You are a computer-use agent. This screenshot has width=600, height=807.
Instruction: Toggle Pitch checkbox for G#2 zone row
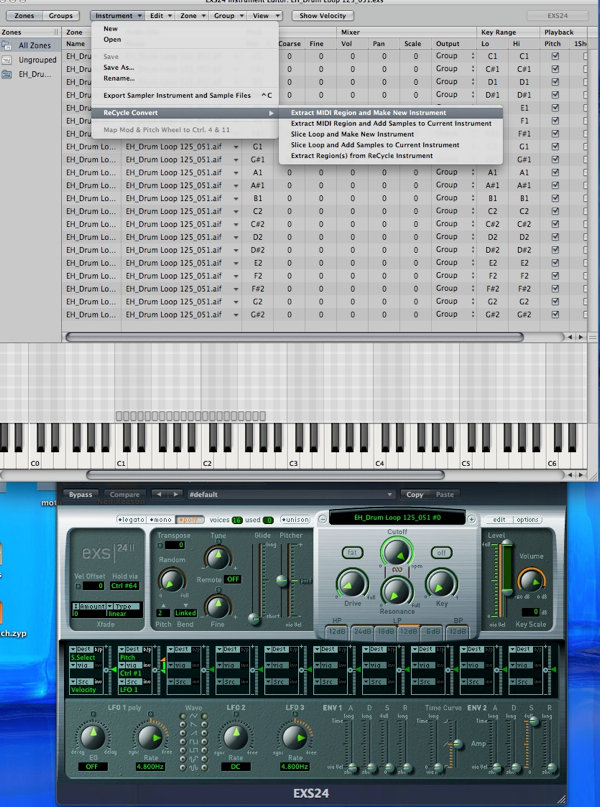(555, 314)
